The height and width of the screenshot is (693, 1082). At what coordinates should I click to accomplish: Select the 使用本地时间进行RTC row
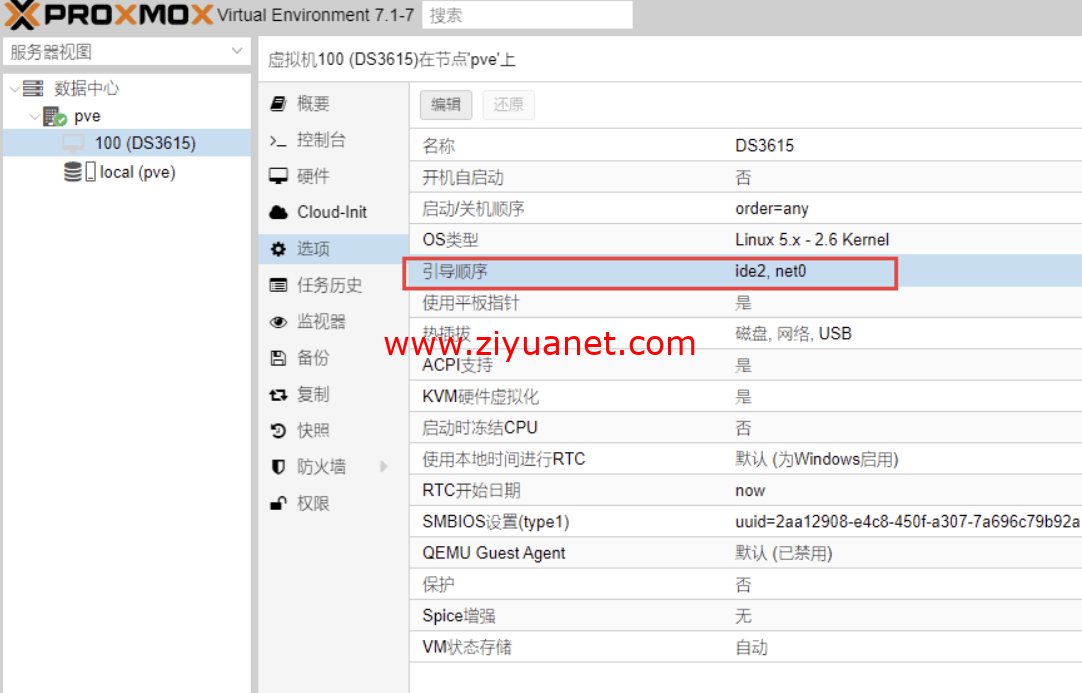point(746,459)
